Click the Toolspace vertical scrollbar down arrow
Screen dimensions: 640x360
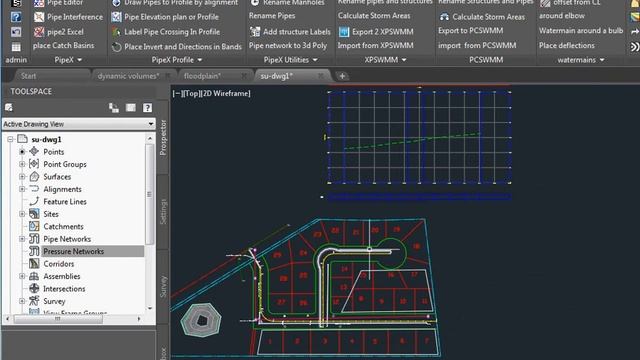click(150, 308)
